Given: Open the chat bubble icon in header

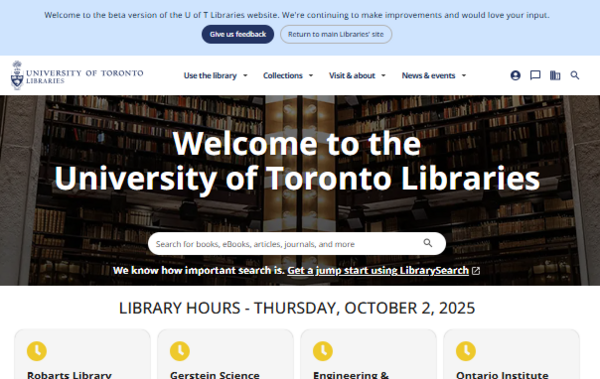Looking at the screenshot, I should (x=535, y=75).
